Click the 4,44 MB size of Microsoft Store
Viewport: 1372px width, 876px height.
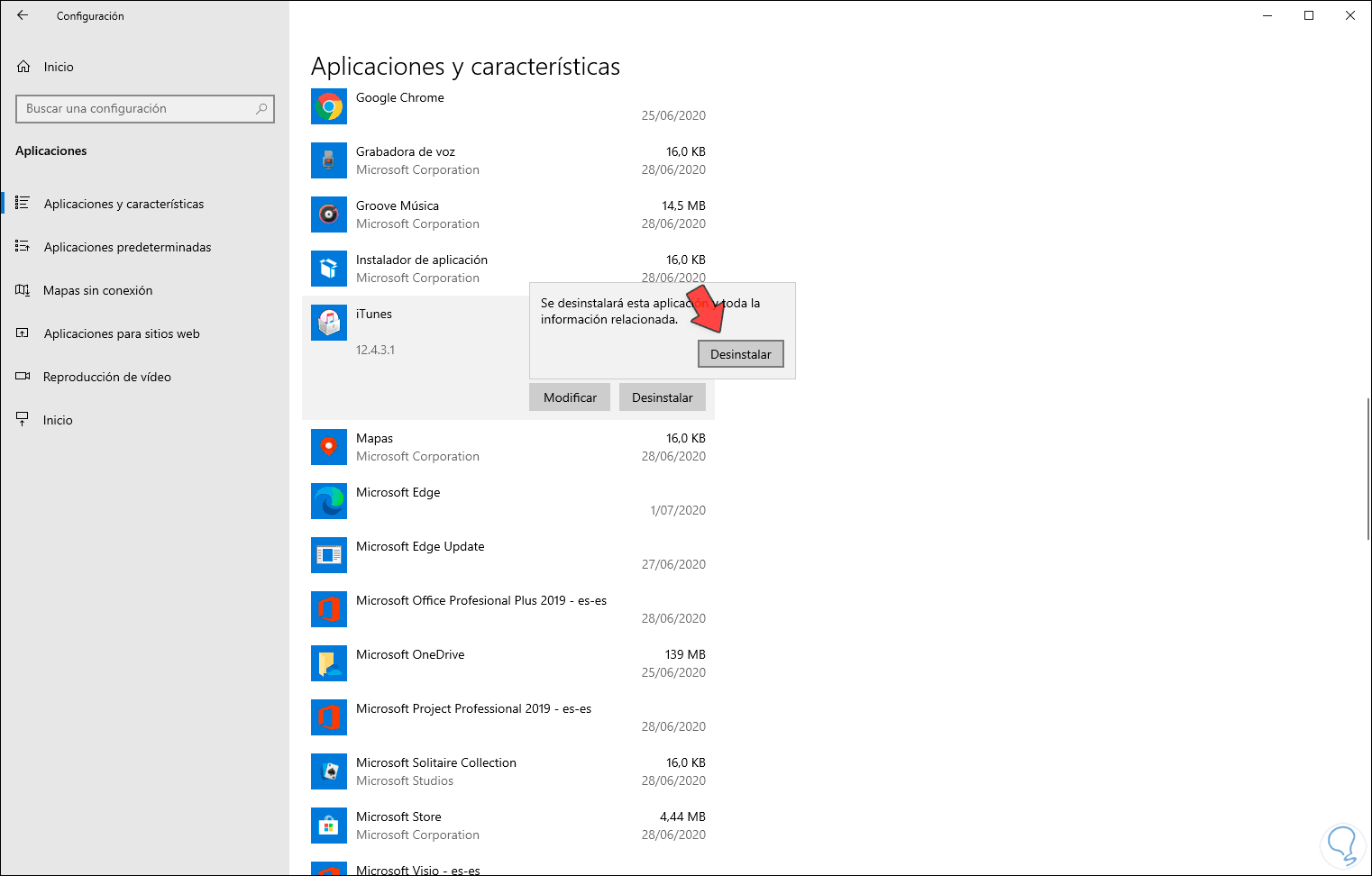(682, 817)
